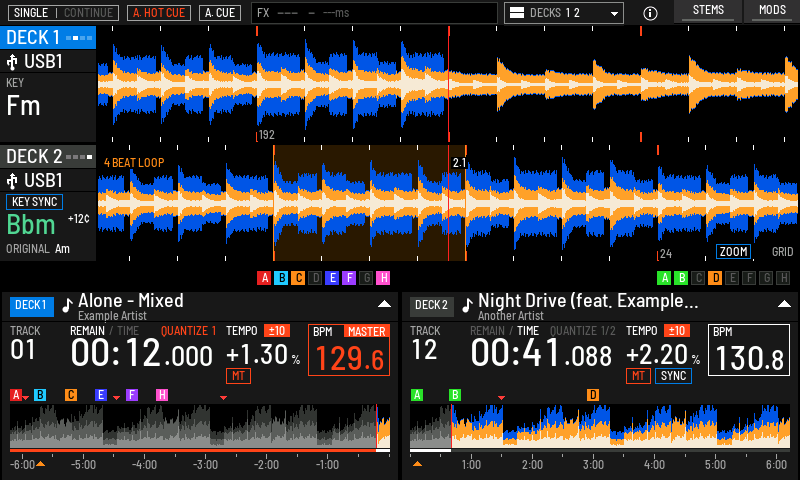Trigger Deck 2 hot cue D orange pad
The height and width of the screenshot is (480, 800).
715,278
